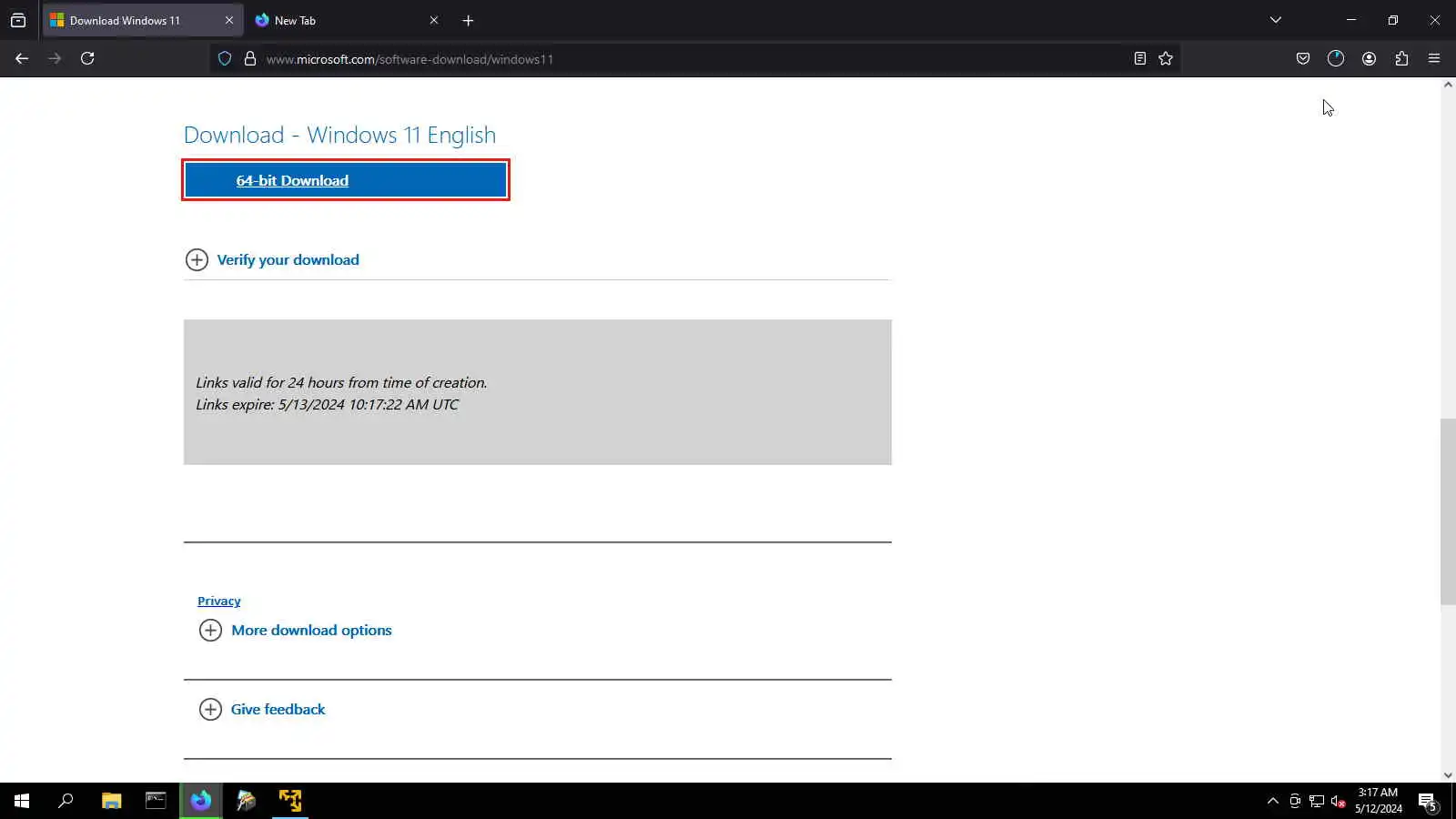Open a new browser tab
The width and height of the screenshot is (1456, 819).
[468, 20]
